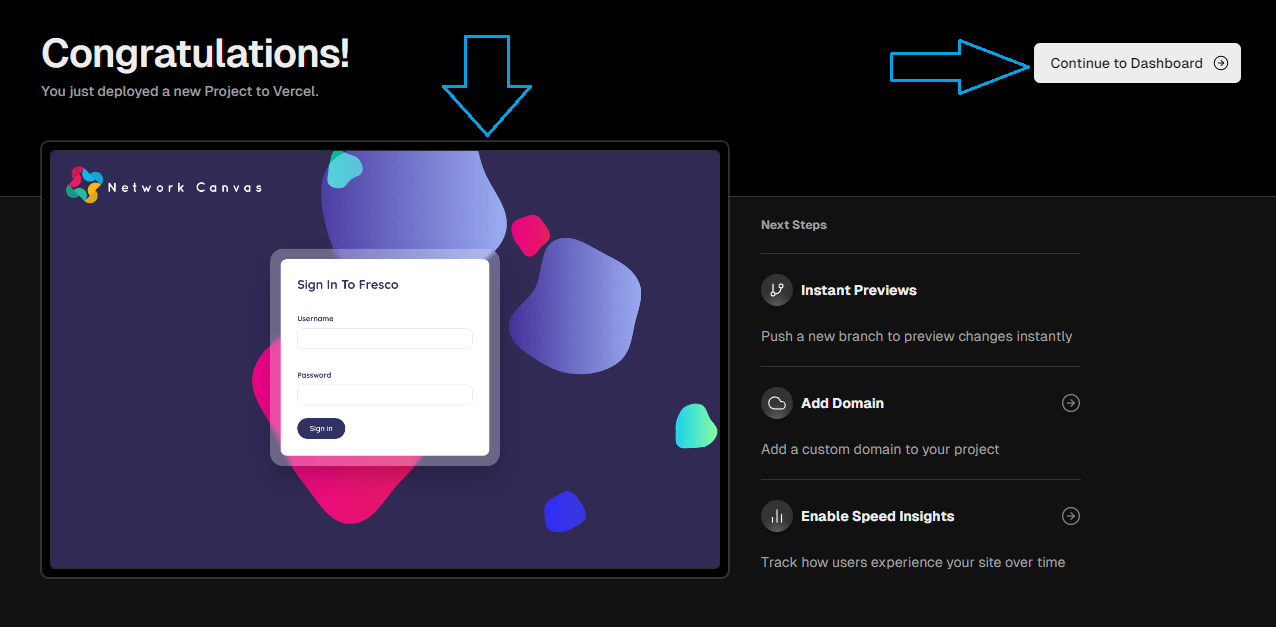Click the 'Sign In To Fresco' title
The height and width of the screenshot is (627, 1276).
(x=347, y=285)
